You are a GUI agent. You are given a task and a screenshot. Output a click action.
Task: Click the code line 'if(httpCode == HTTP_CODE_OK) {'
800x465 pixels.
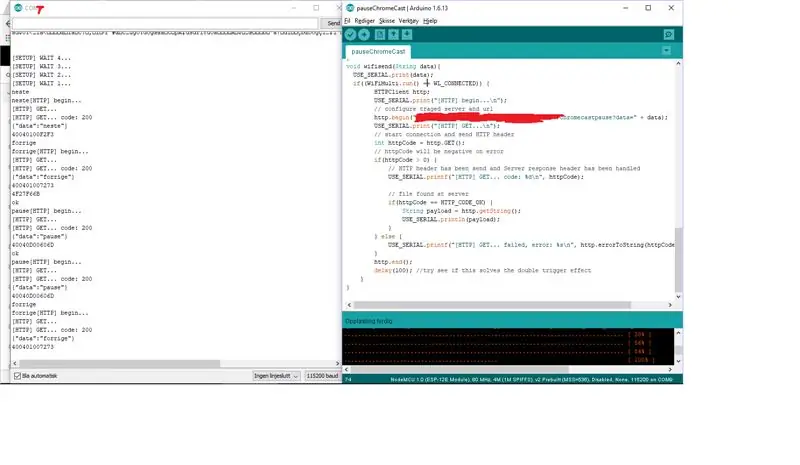point(441,202)
